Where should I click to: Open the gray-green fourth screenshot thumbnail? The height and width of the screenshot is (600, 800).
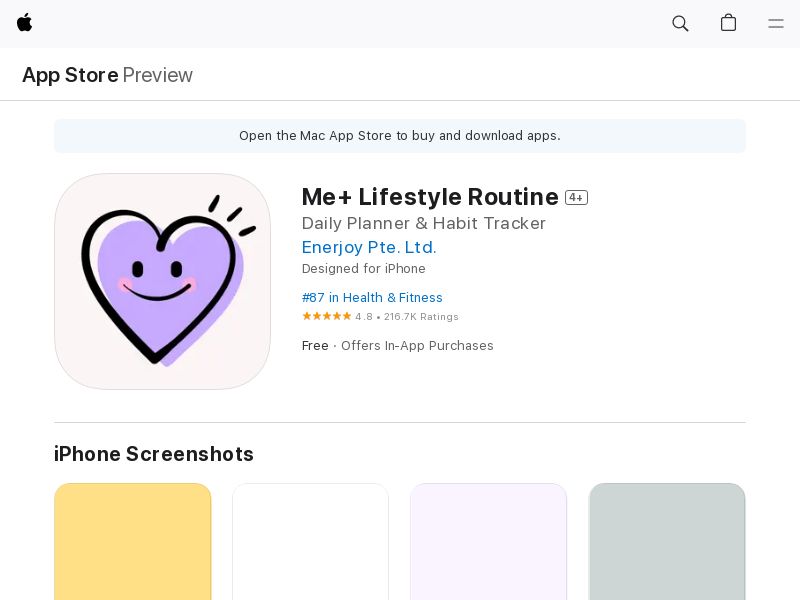(x=667, y=541)
